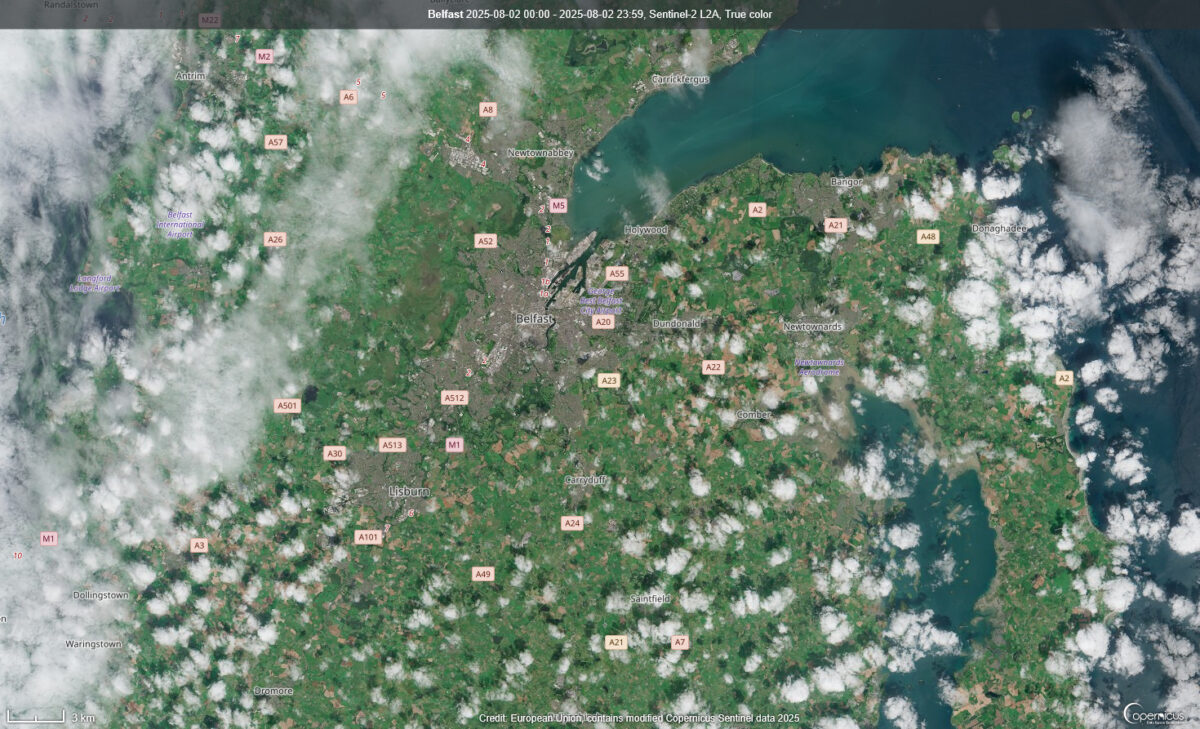
Task: Click the A57 road shield
Action: pos(276,142)
